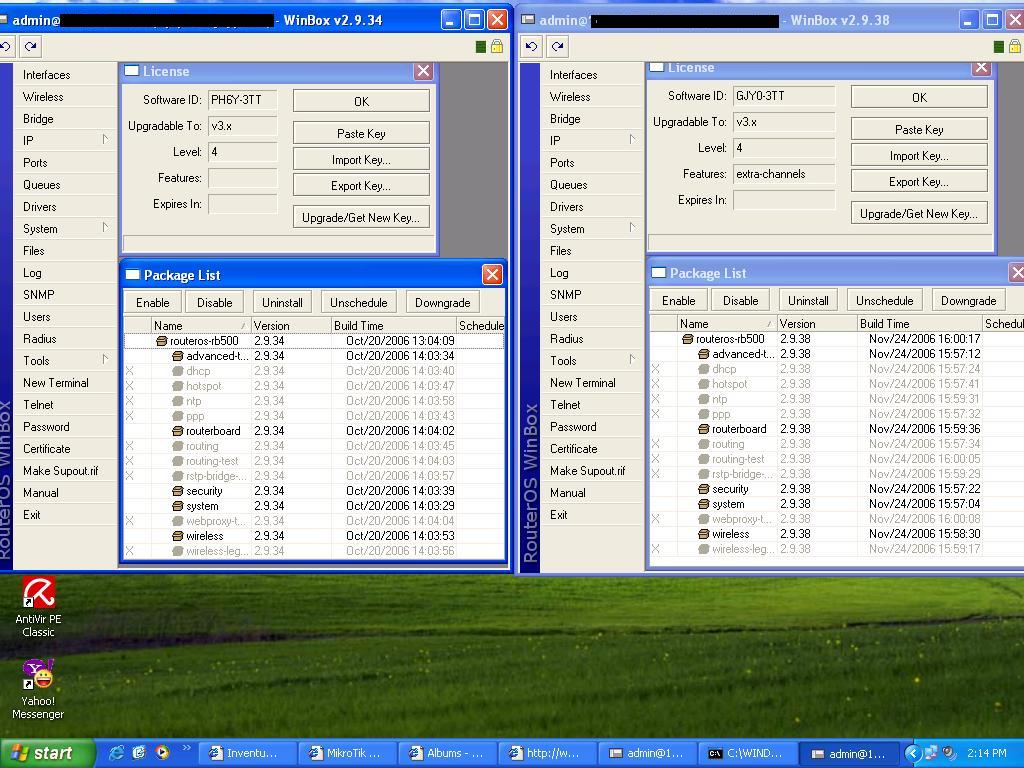Select Make Supout.rif in left WinBox
This screenshot has height=768, width=1024.
tap(65, 471)
